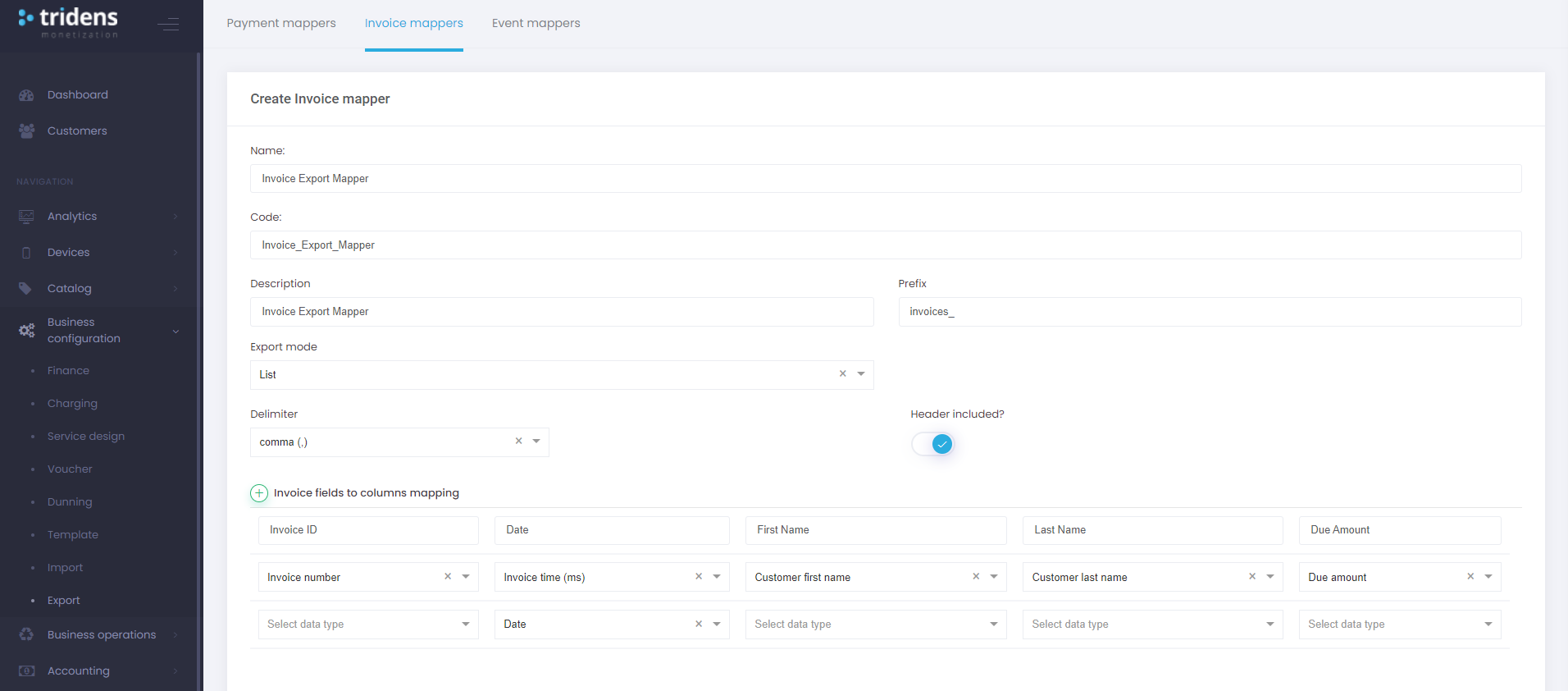Click the Prefix input field
This screenshot has width=1568, height=691.
pyautogui.click(x=1210, y=312)
